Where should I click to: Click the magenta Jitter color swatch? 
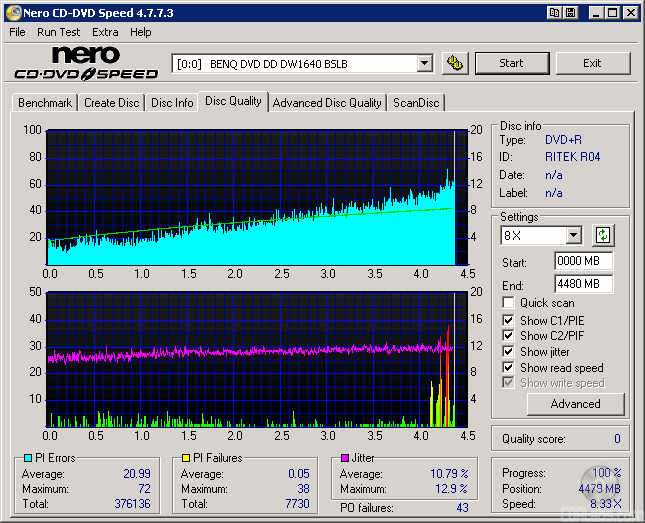tap(345, 458)
